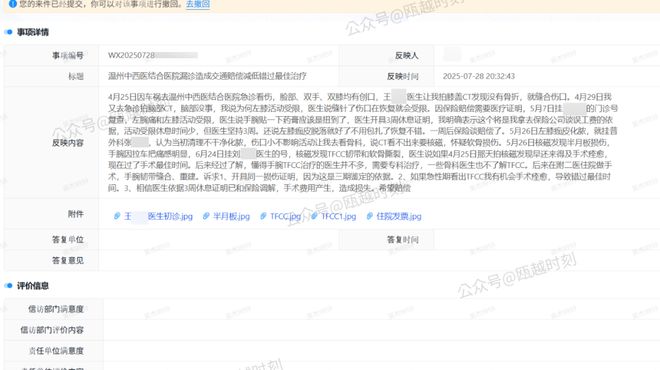The width and height of the screenshot is (660, 370).
Task: Click the 信访部门评价内容 label
Action: (52, 330)
